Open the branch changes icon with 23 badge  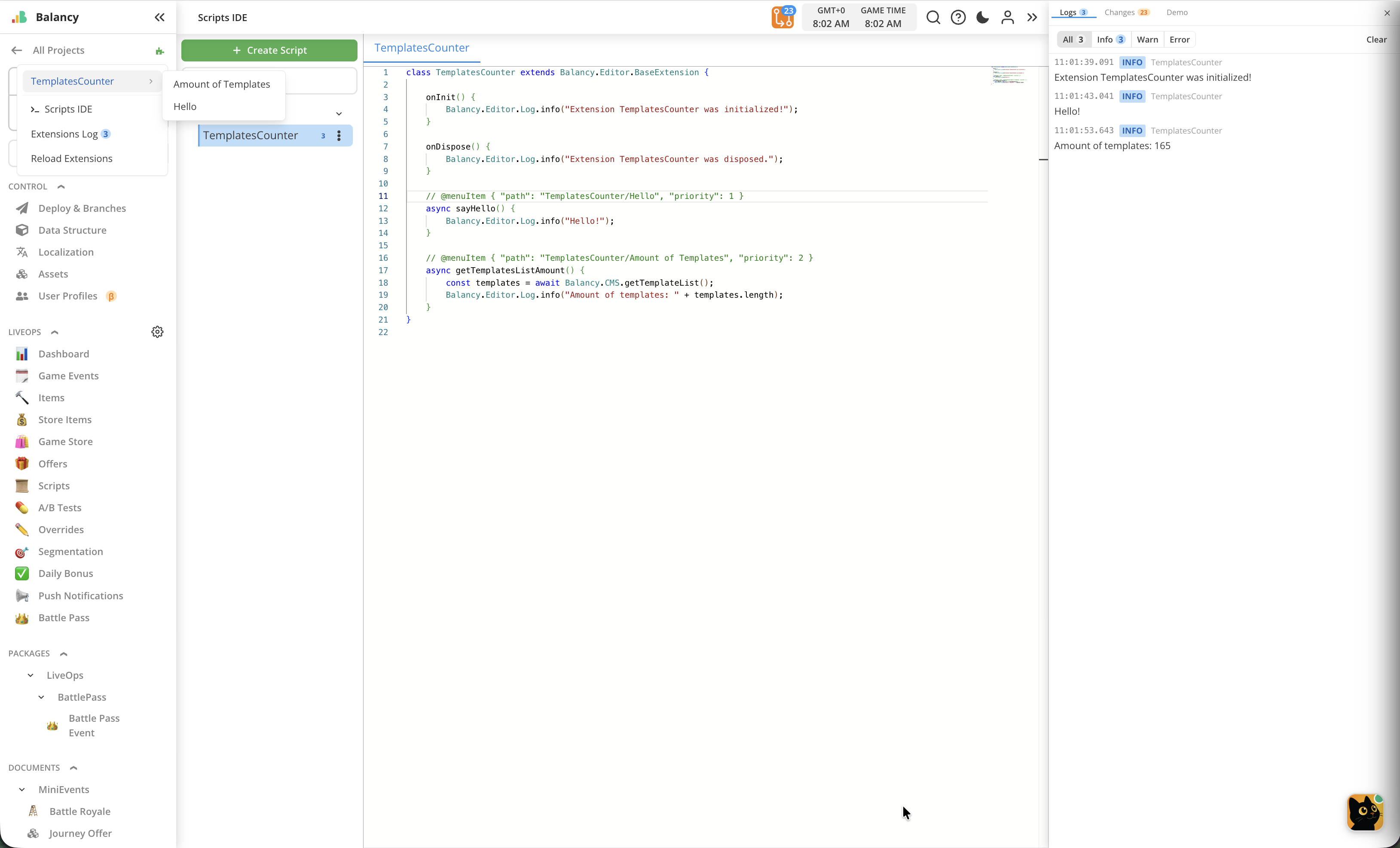(x=783, y=18)
